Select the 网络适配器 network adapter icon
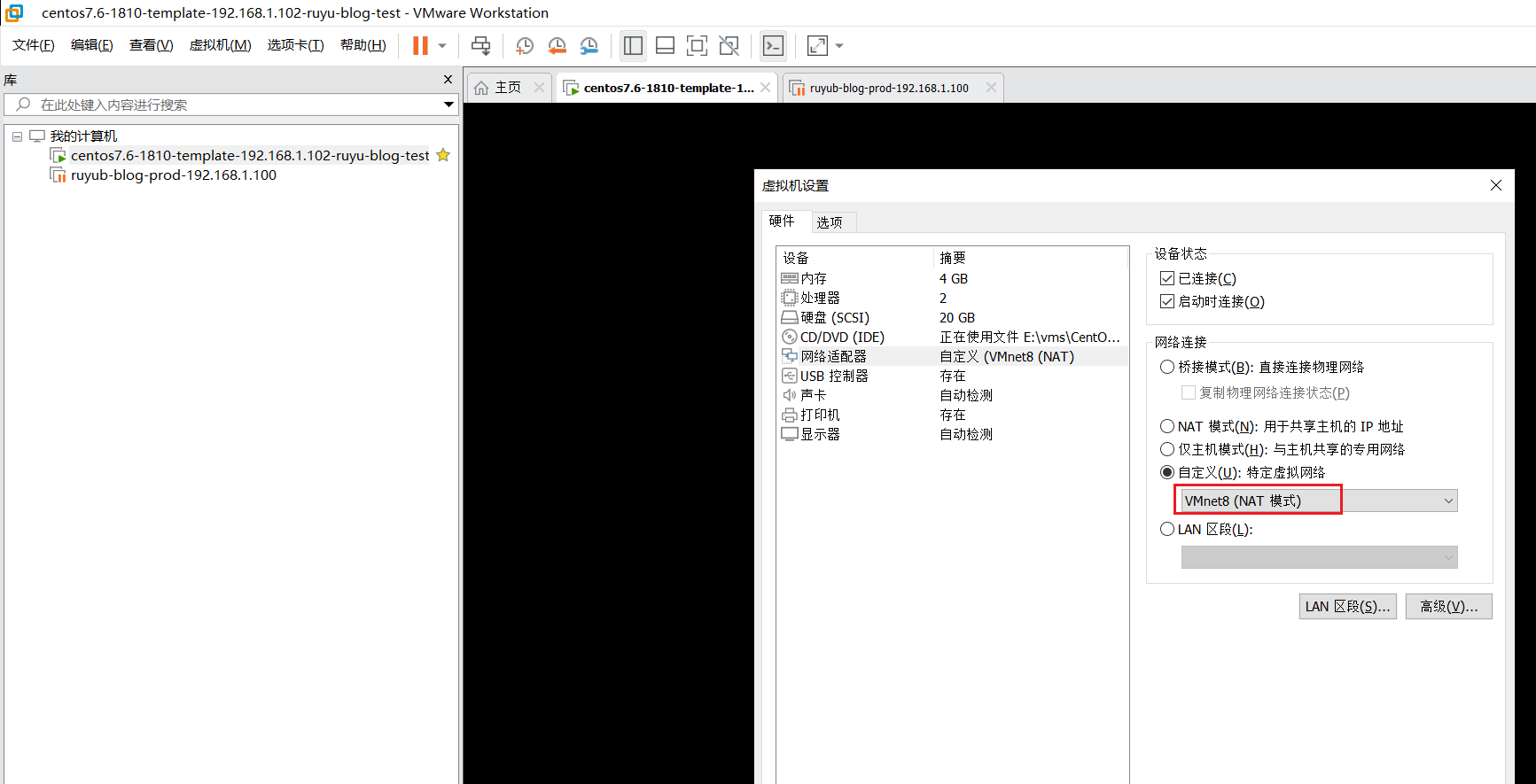 point(790,356)
